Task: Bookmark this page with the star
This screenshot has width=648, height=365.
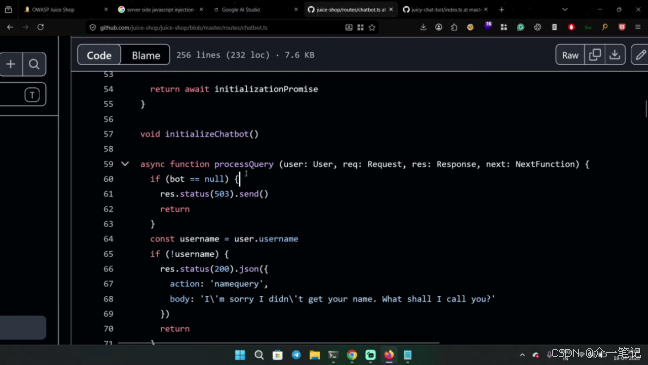Action: tap(372, 28)
